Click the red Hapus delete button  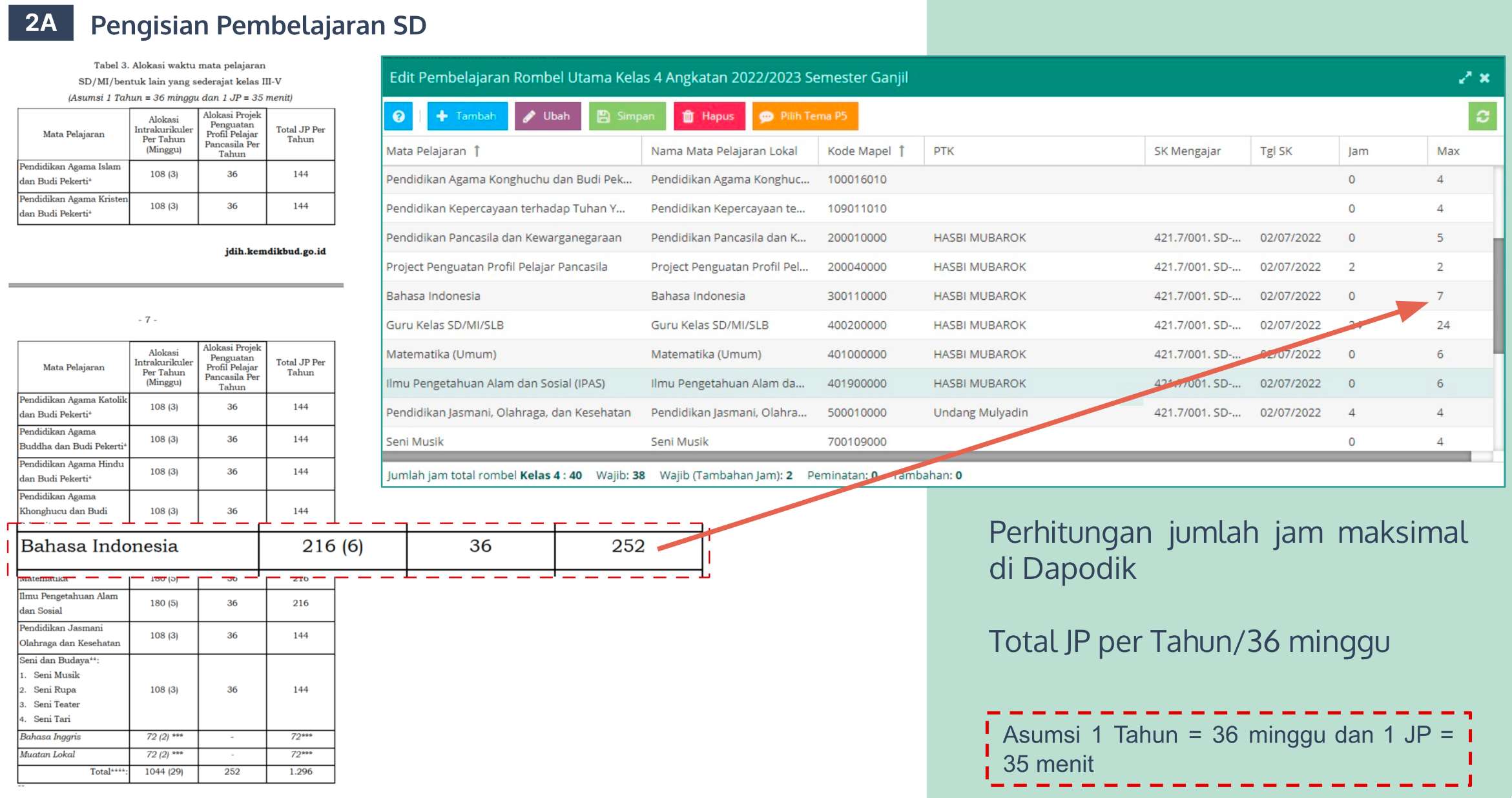[x=709, y=116]
